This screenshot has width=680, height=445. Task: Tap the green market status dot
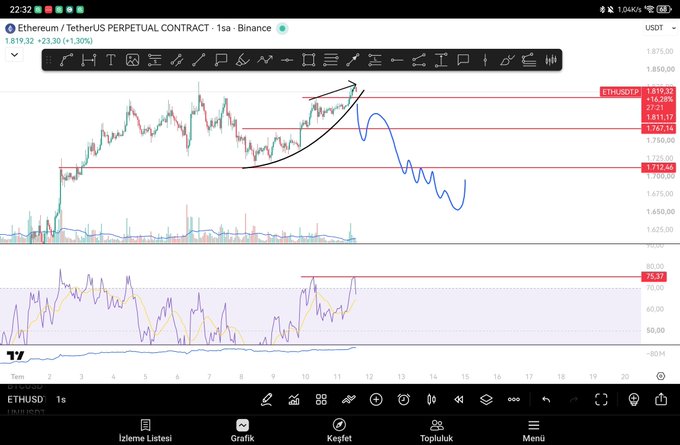point(282,28)
